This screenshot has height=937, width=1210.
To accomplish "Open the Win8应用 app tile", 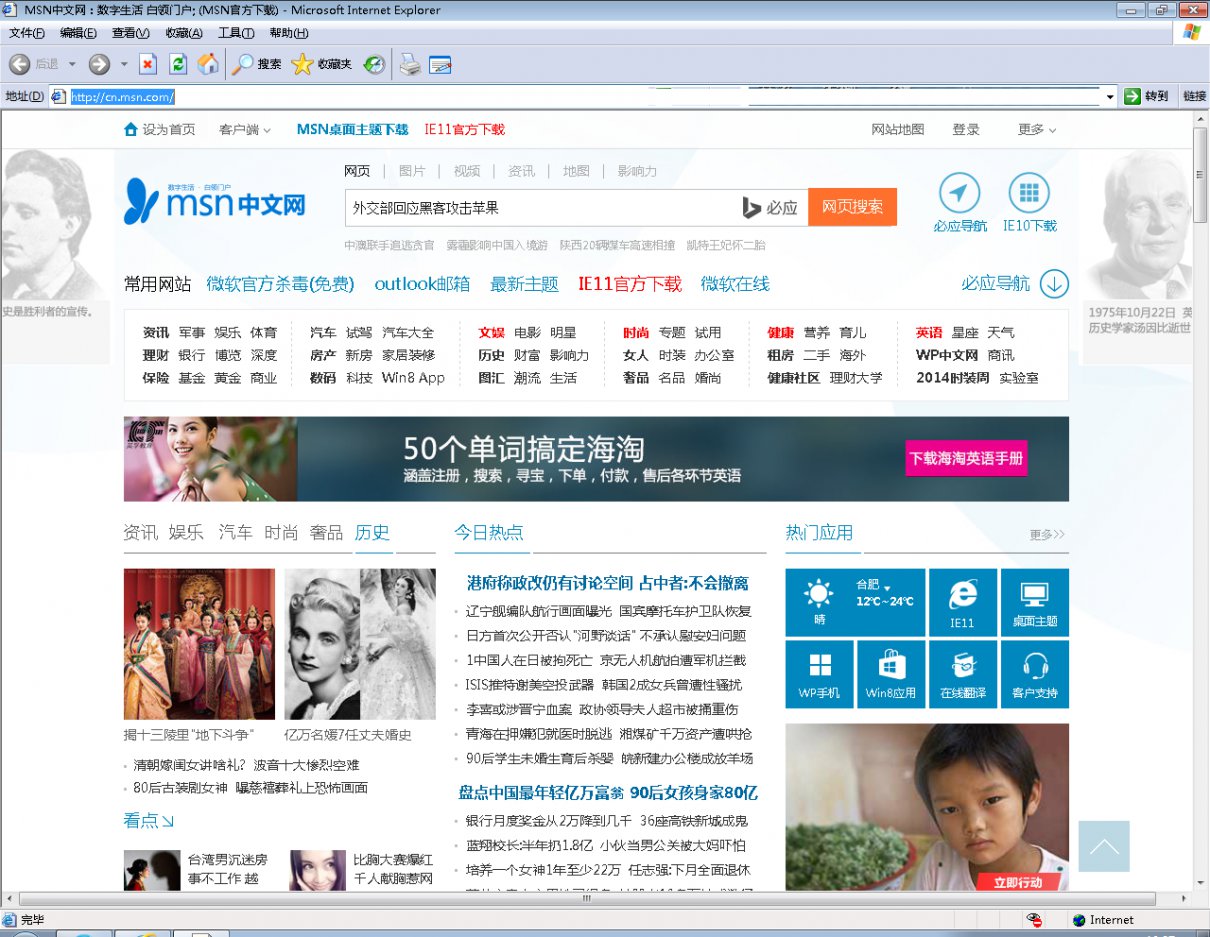I will 891,674.
